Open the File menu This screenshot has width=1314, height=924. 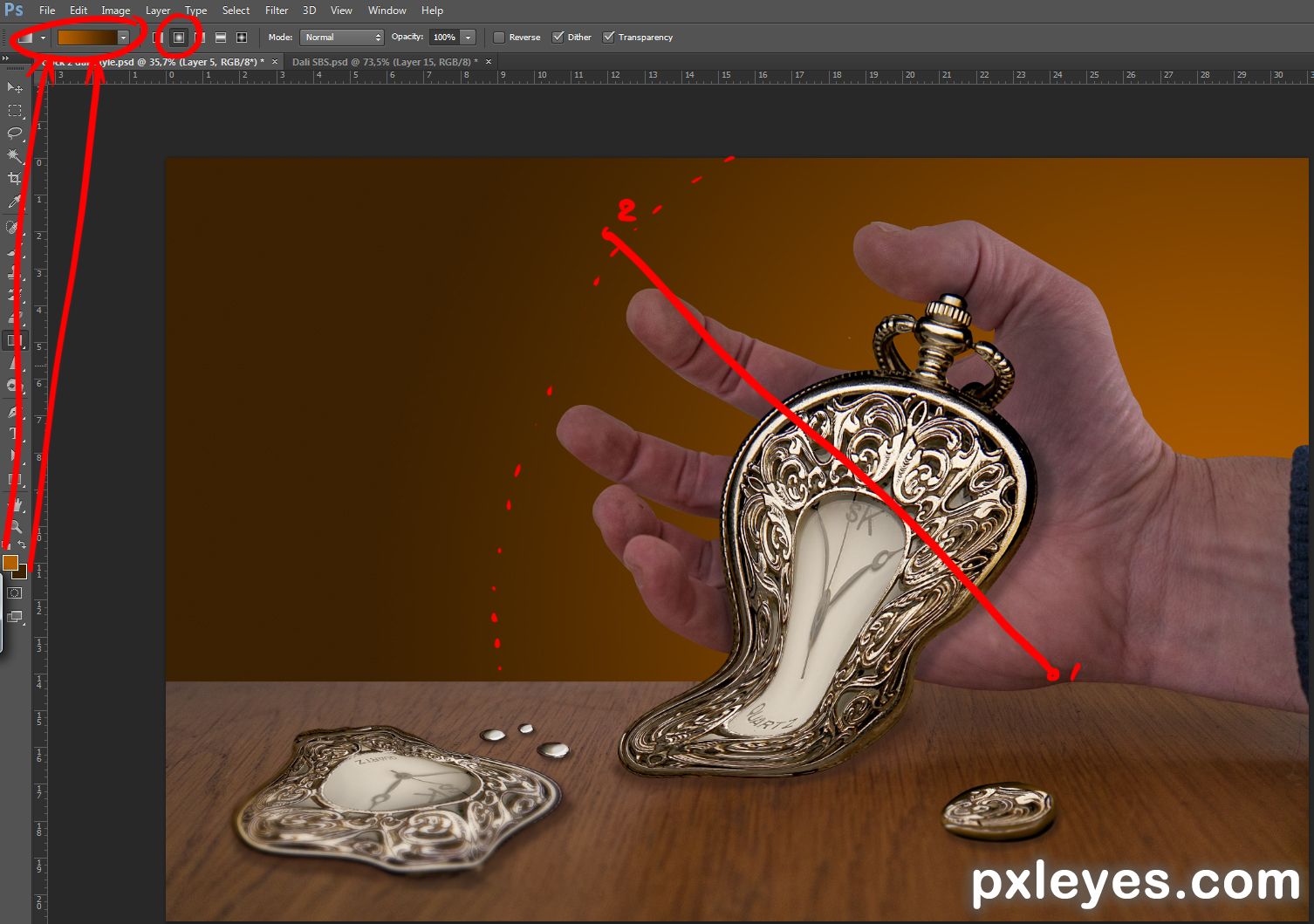[x=47, y=10]
